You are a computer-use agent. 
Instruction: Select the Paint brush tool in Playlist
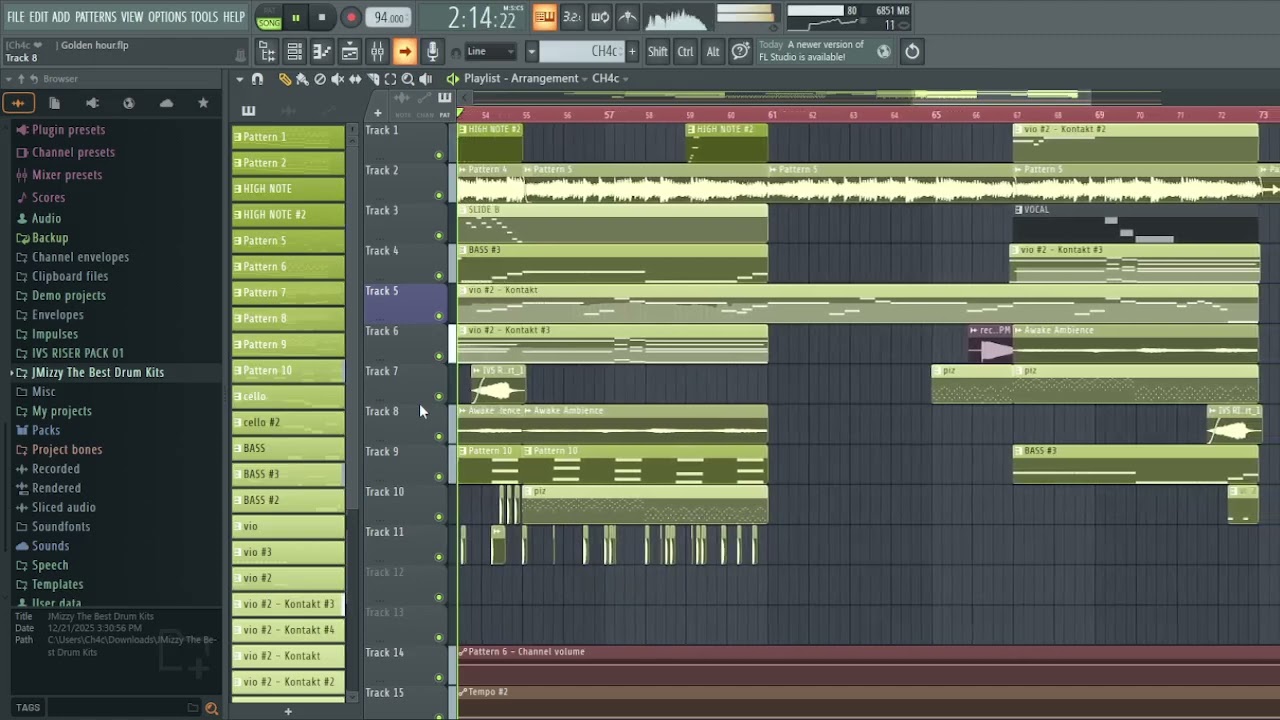[x=302, y=79]
